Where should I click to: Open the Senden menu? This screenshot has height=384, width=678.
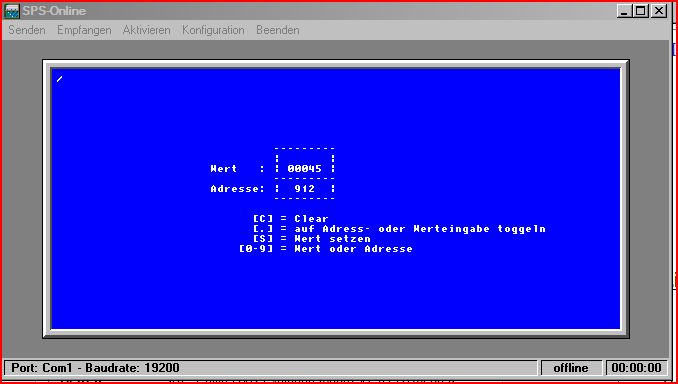(x=27, y=30)
